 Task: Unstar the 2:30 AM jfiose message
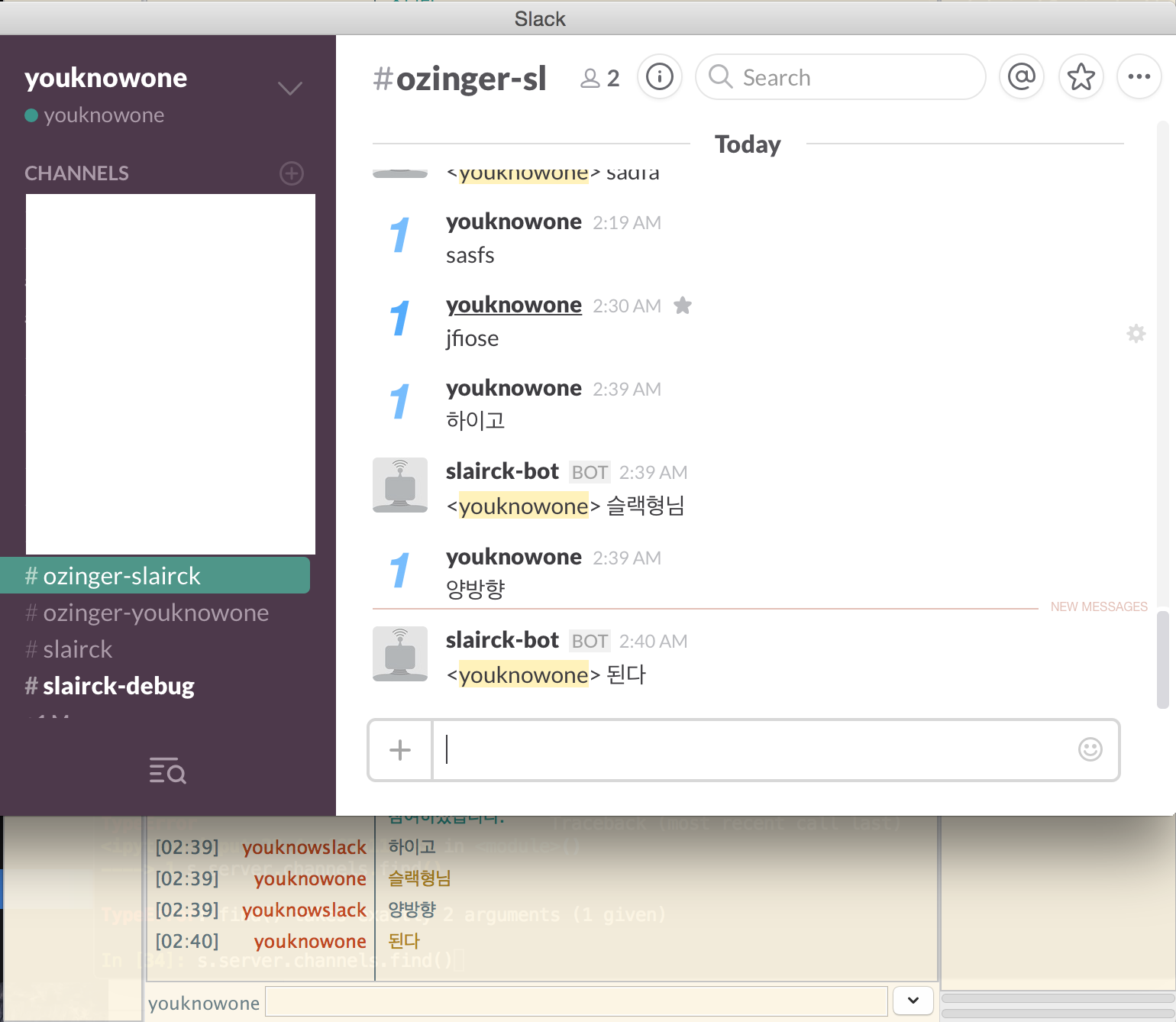[x=683, y=306]
